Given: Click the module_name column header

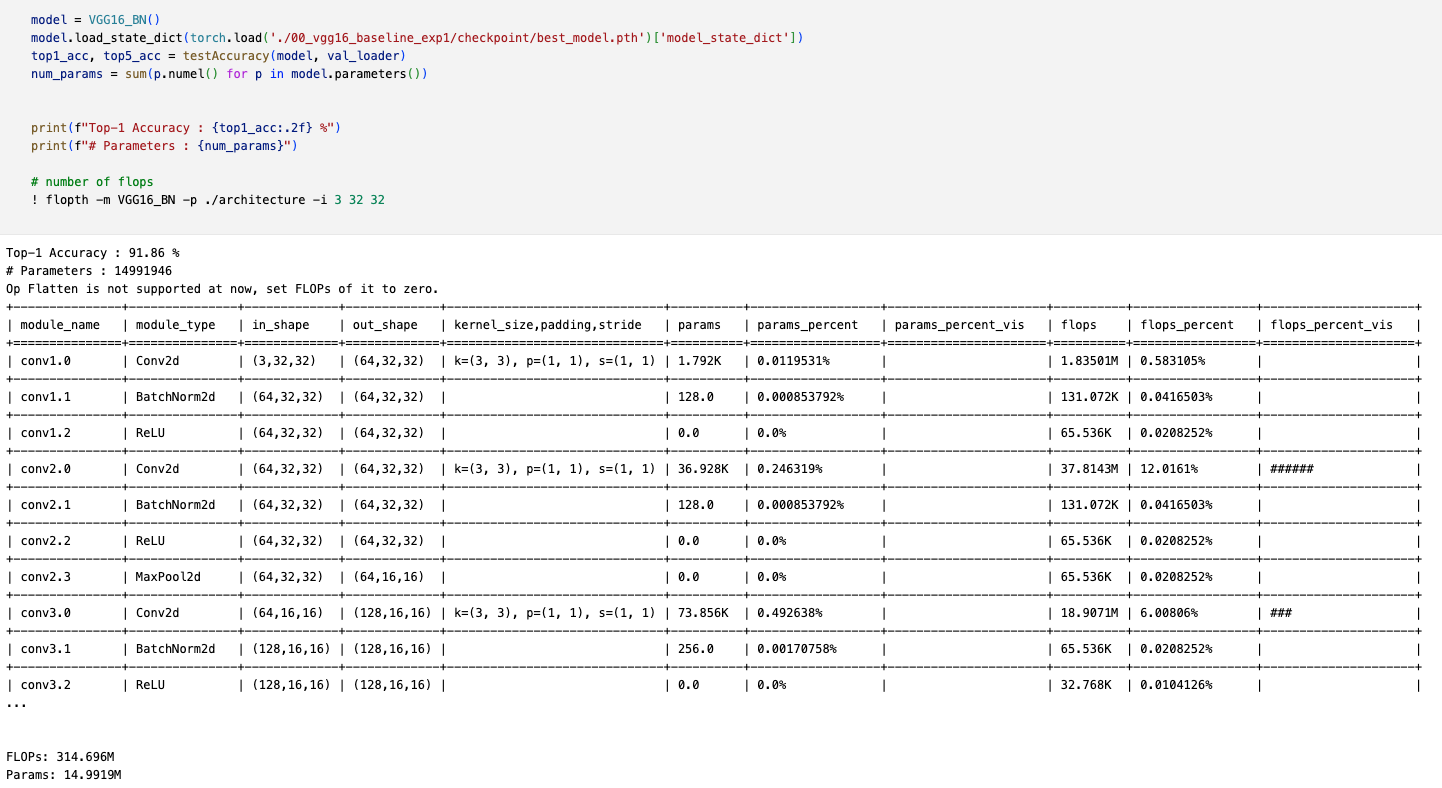Looking at the screenshot, I should (x=60, y=325).
